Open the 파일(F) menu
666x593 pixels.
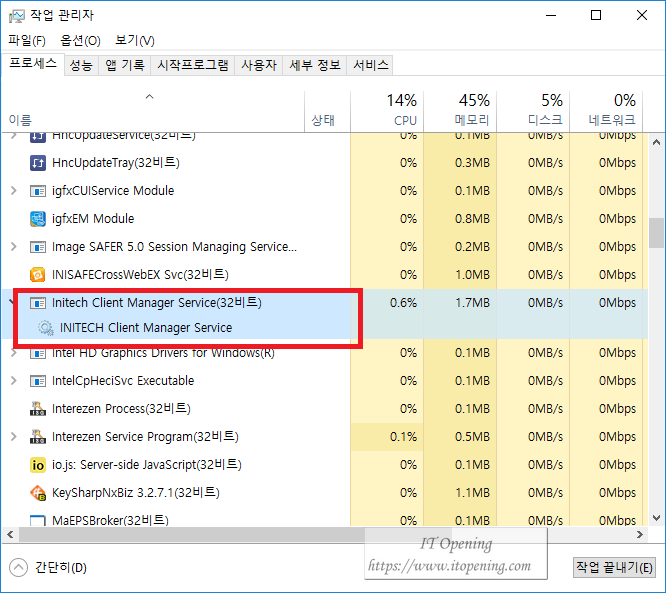[27, 40]
